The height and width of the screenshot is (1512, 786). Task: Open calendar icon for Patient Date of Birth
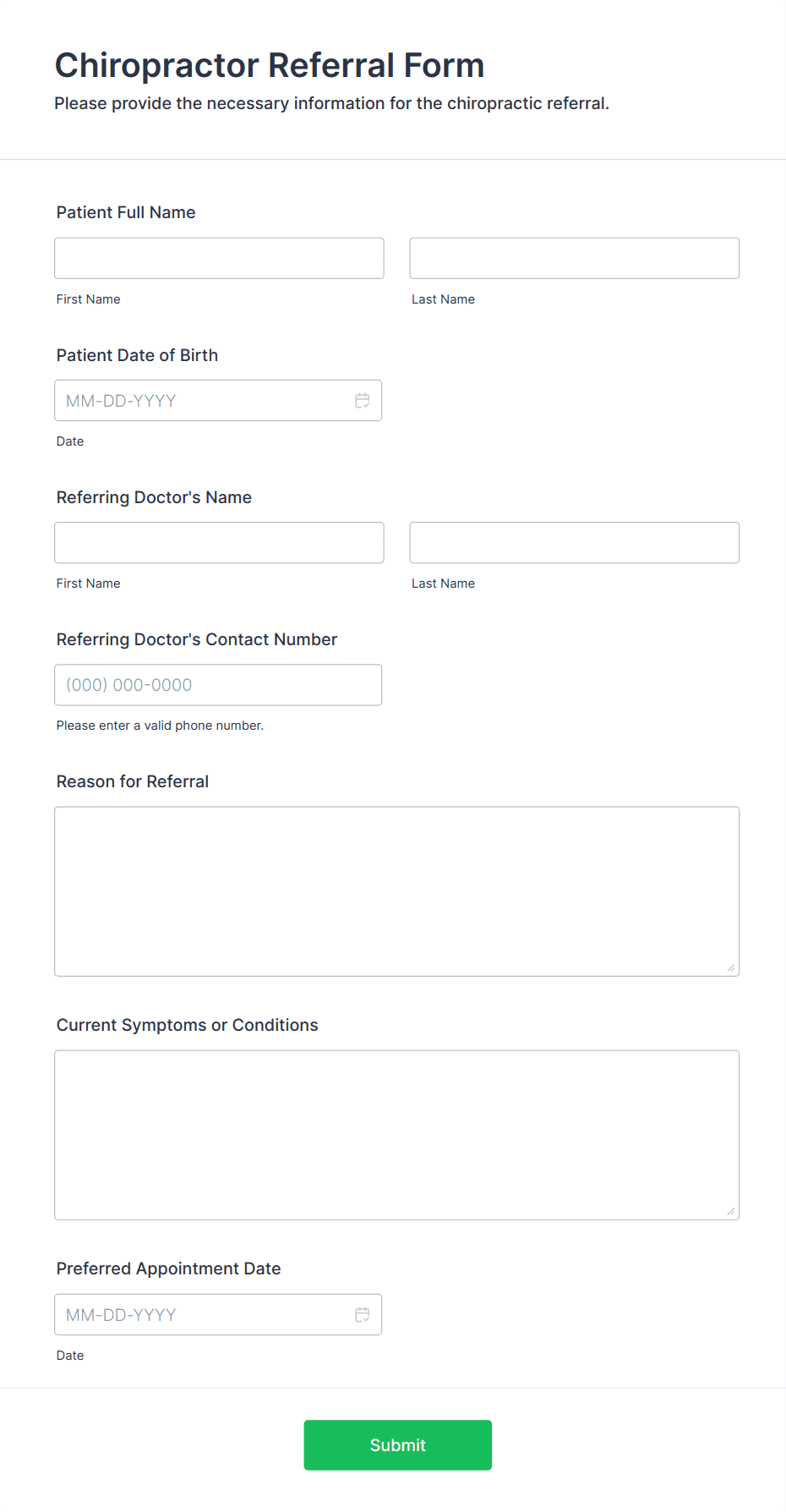pyautogui.click(x=363, y=401)
